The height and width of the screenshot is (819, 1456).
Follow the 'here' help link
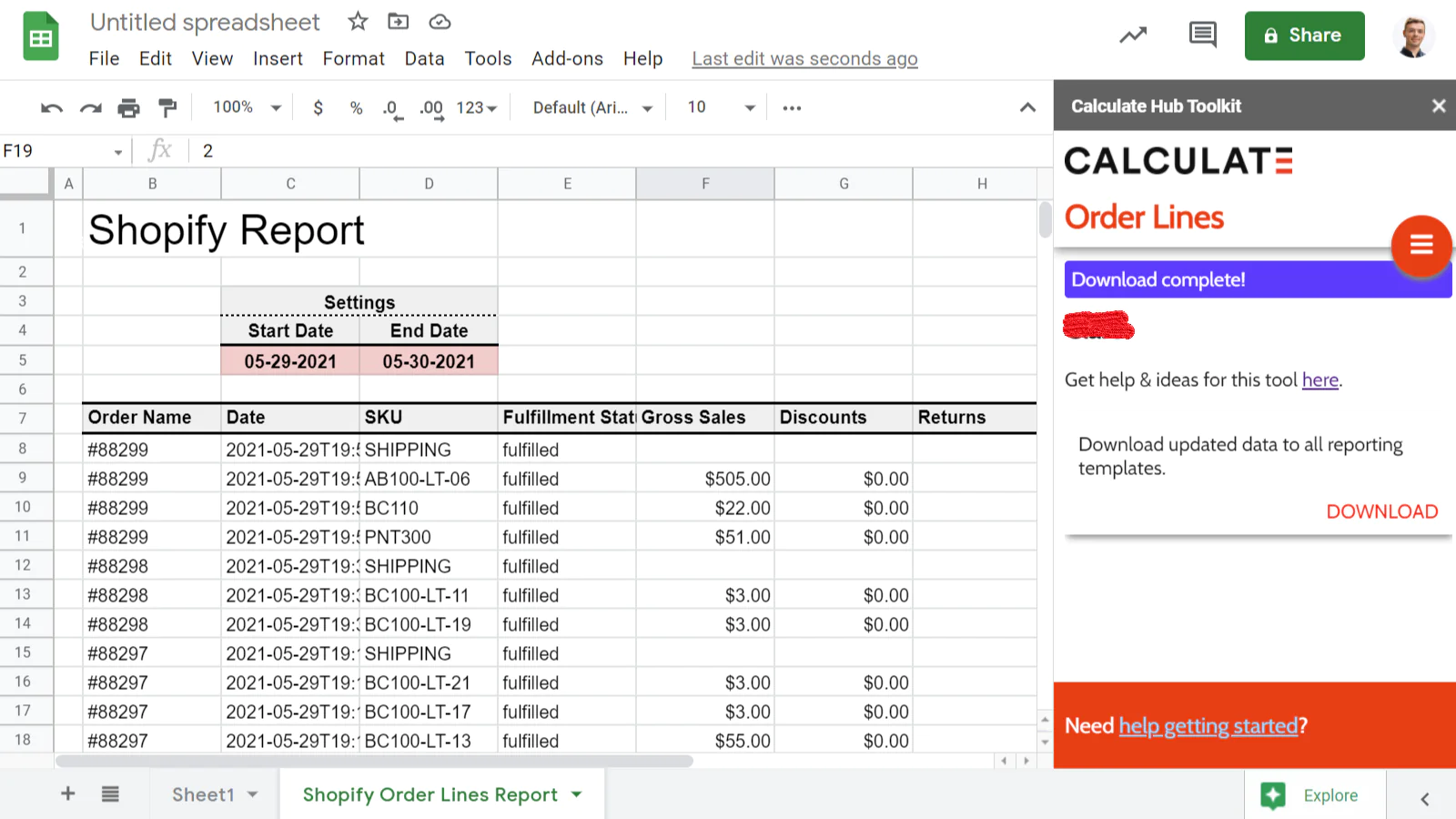click(x=1319, y=379)
